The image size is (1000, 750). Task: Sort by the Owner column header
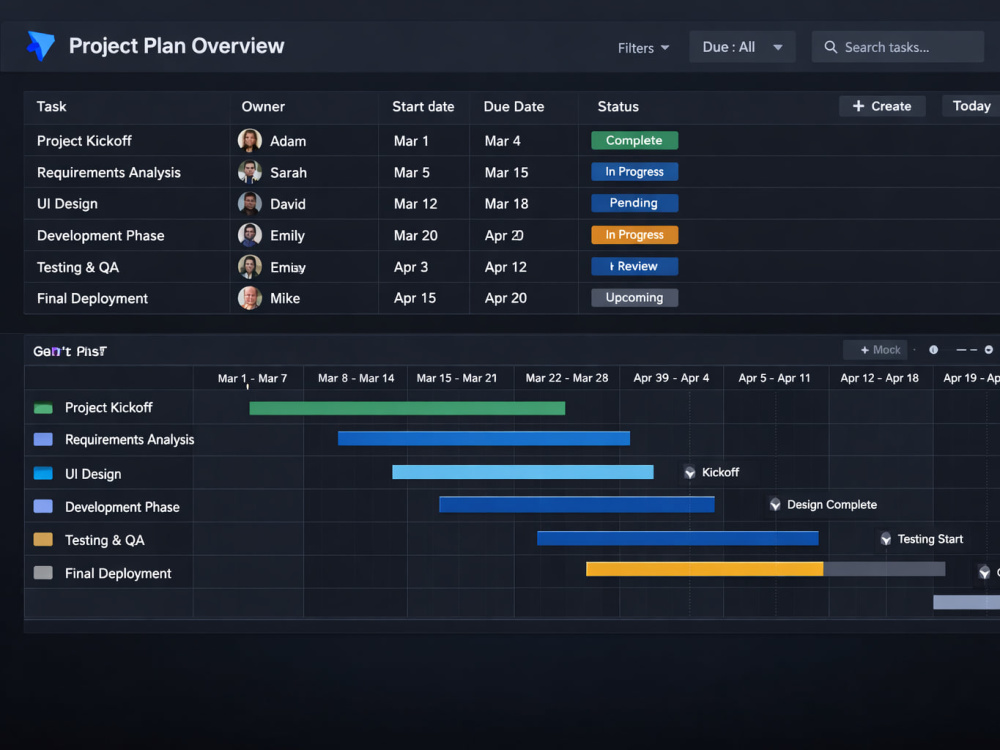pos(263,107)
